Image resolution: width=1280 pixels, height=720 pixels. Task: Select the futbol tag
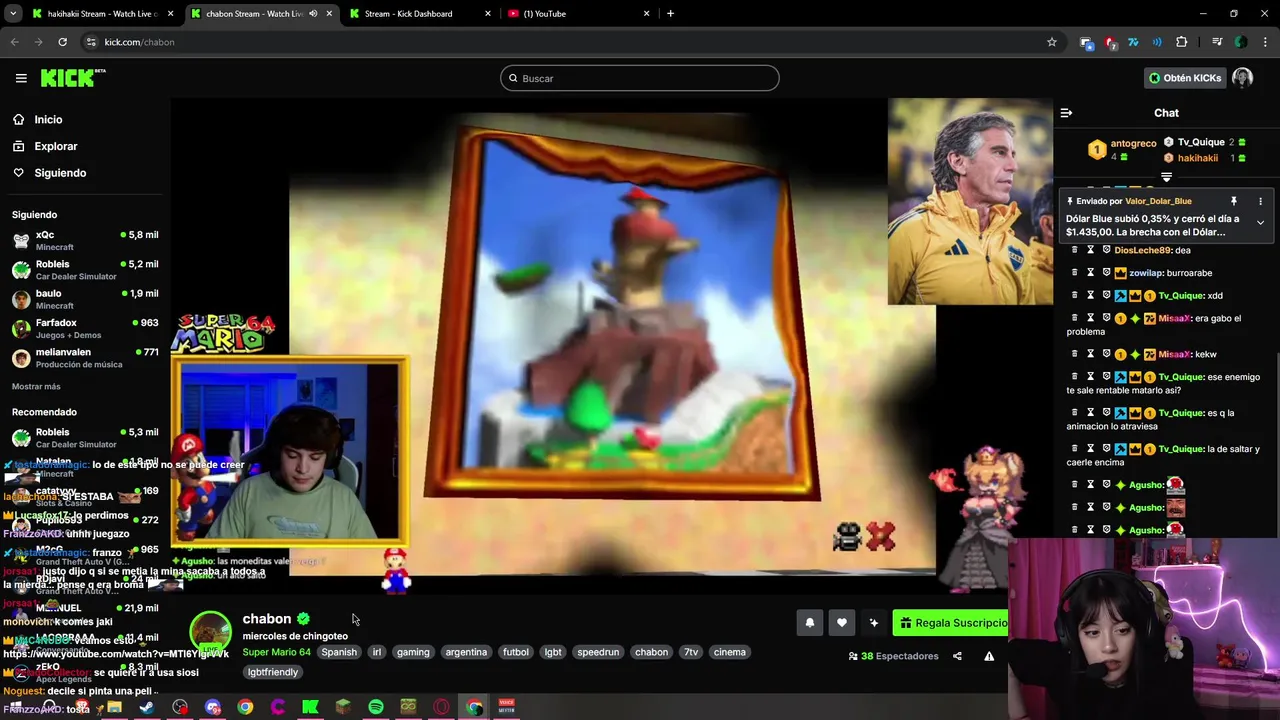(x=516, y=652)
